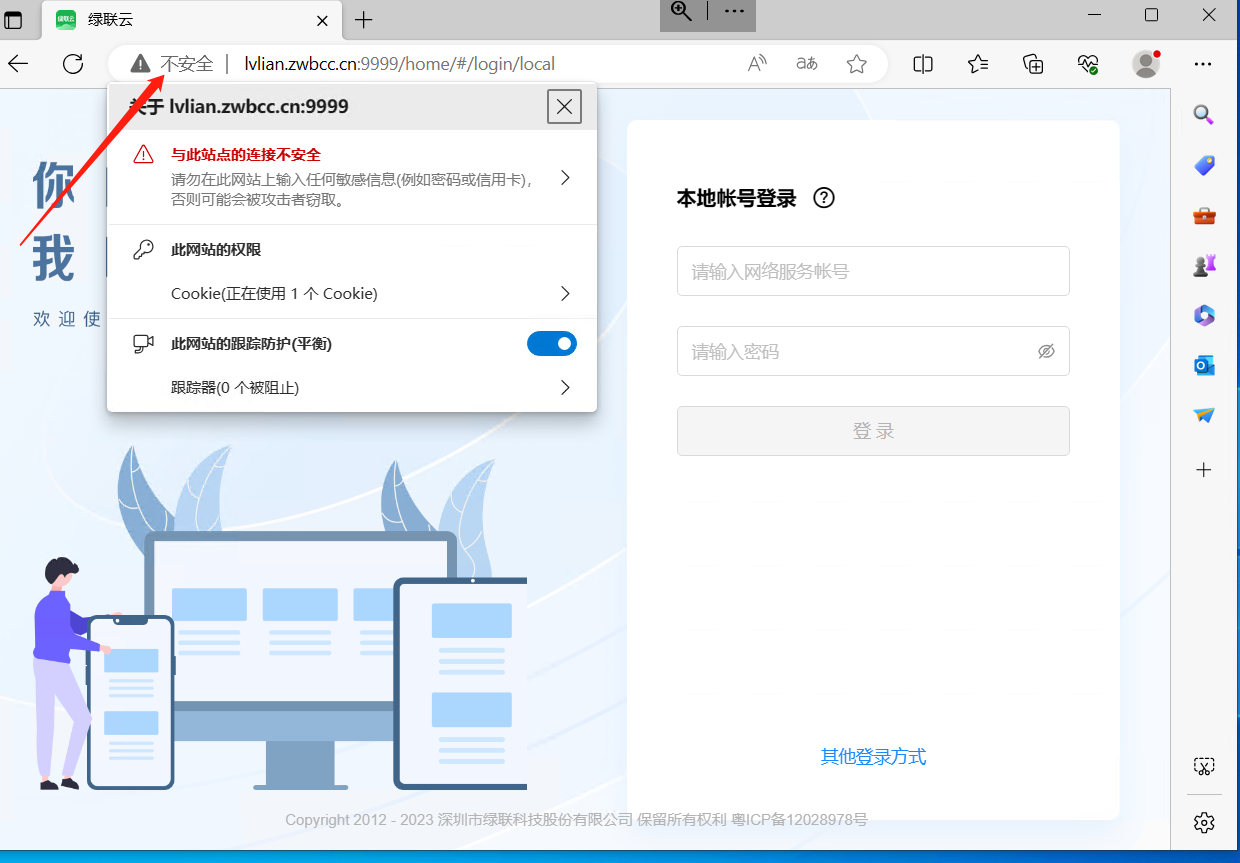Open 其他登录方式 link
The image size is (1240, 863).
point(873,757)
